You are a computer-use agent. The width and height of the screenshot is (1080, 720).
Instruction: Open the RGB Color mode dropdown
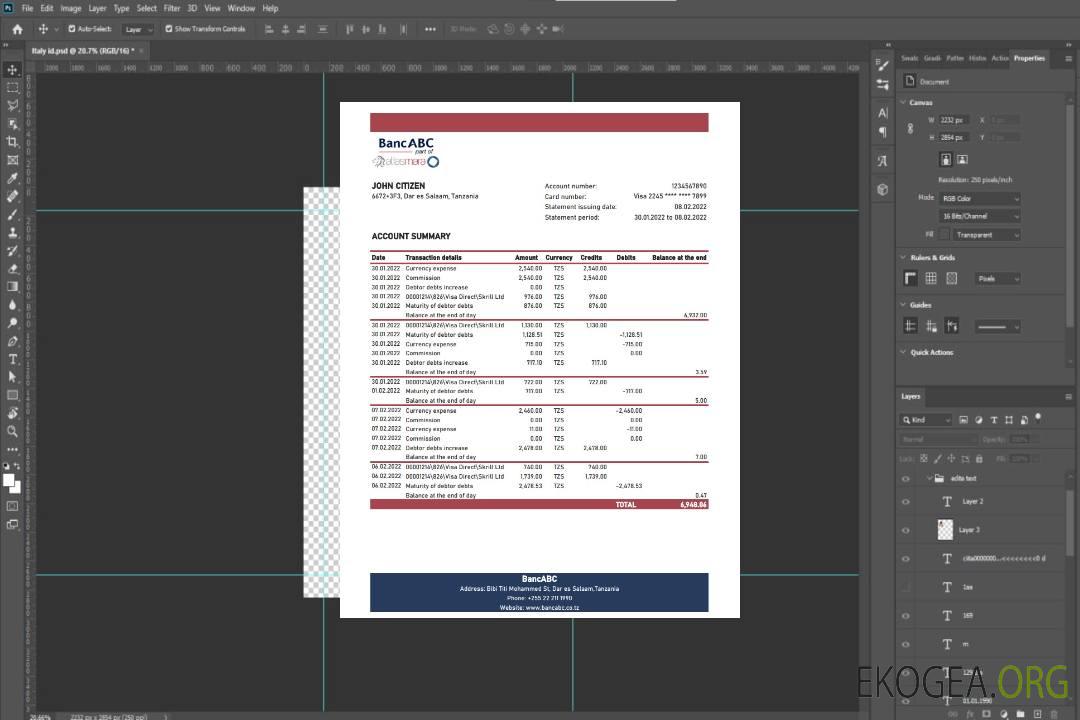coord(979,198)
